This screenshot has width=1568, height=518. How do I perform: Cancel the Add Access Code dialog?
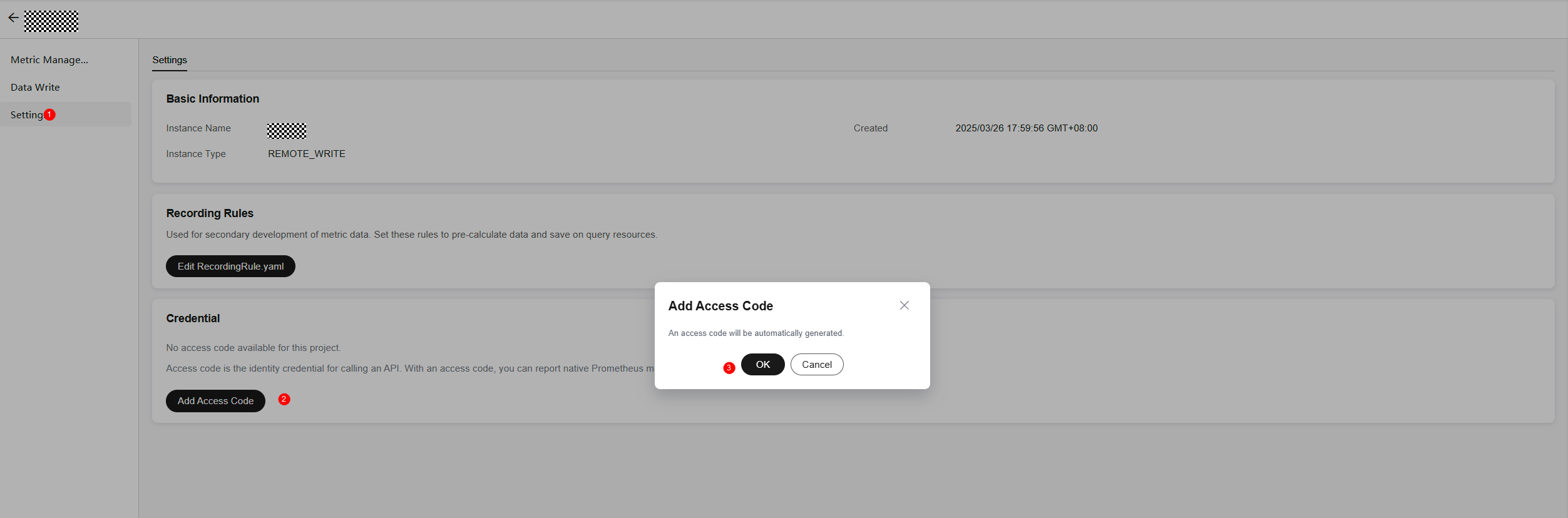tap(817, 365)
